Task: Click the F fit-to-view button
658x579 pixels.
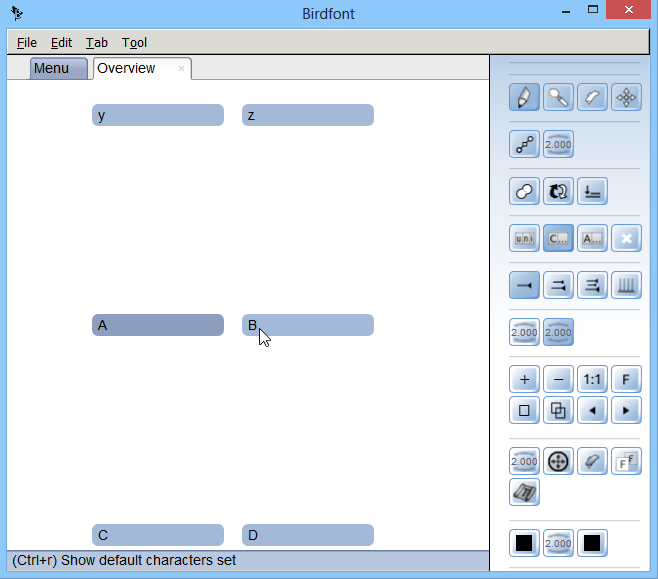Action: click(626, 379)
